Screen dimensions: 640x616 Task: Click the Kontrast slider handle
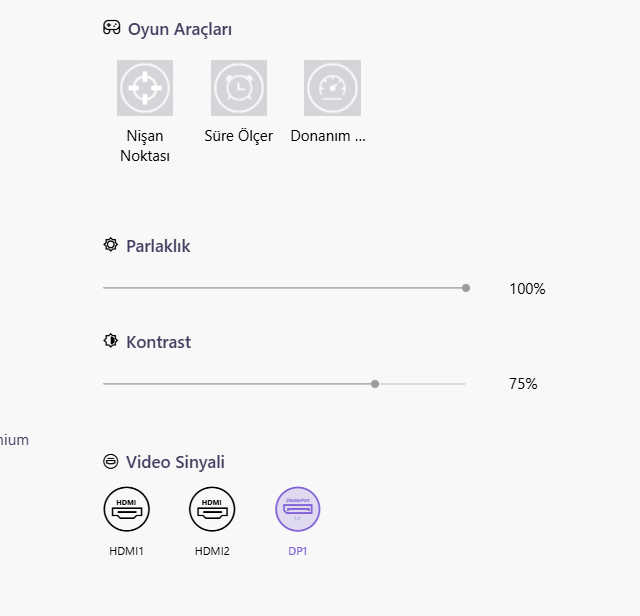(x=375, y=384)
